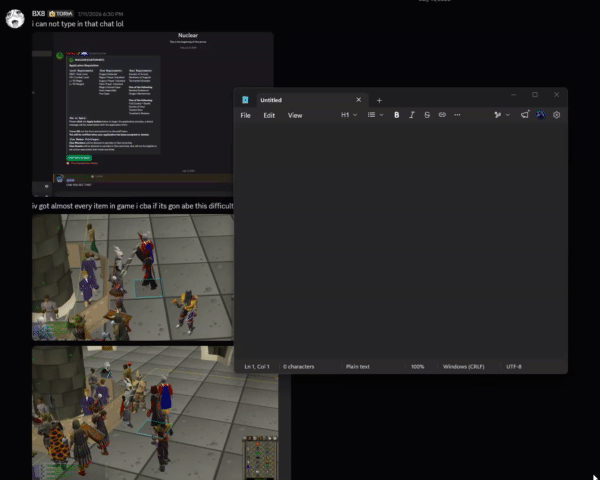Expand the list formatting dropdown

click(375, 115)
